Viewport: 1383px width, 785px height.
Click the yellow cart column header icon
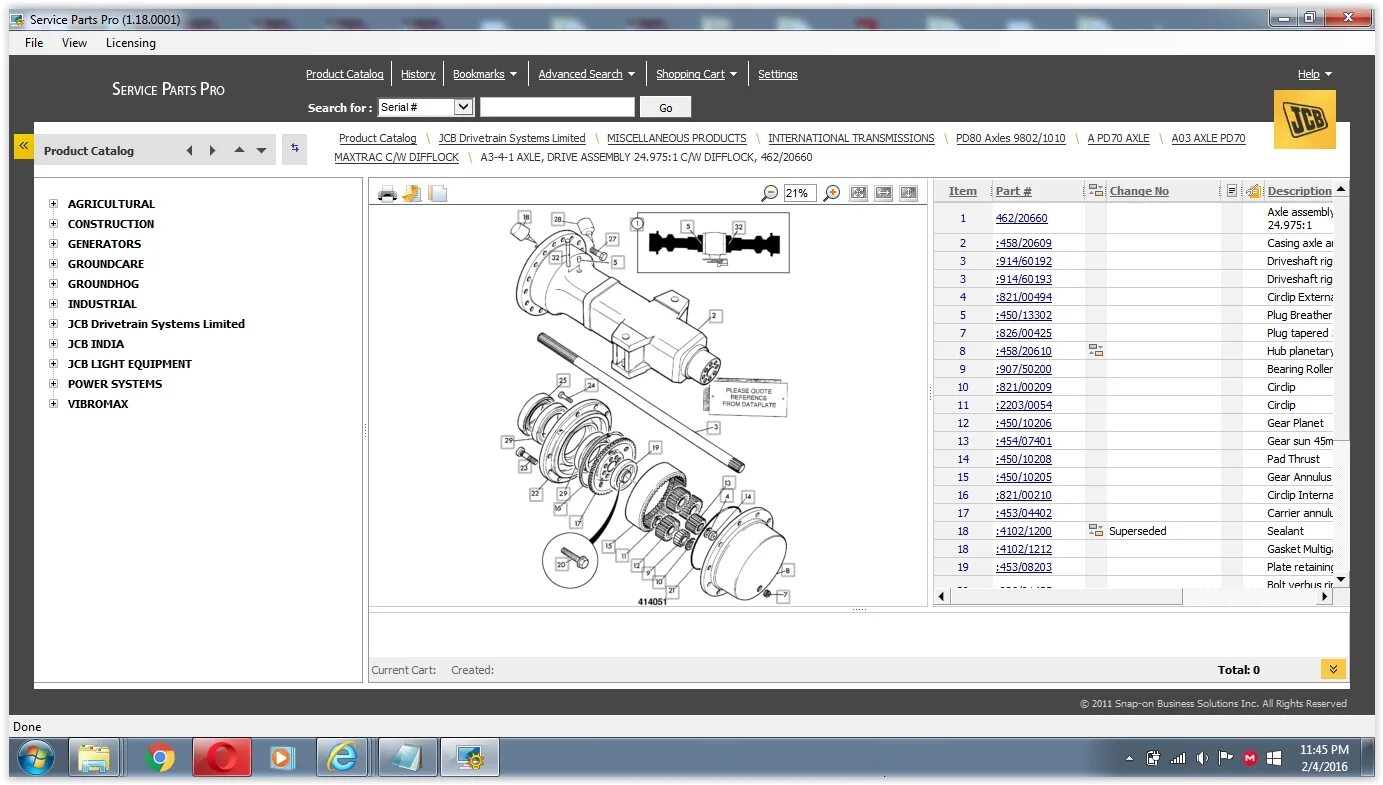[1254, 191]
